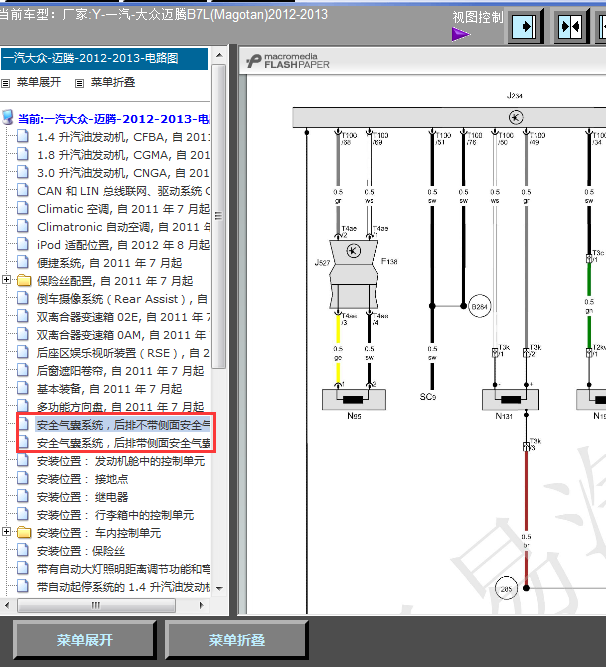Viewport: 606px width, 667px height.
Task: Click document icon for 3.0 升汽油发动机, CNGA
Action: (23, 172)
